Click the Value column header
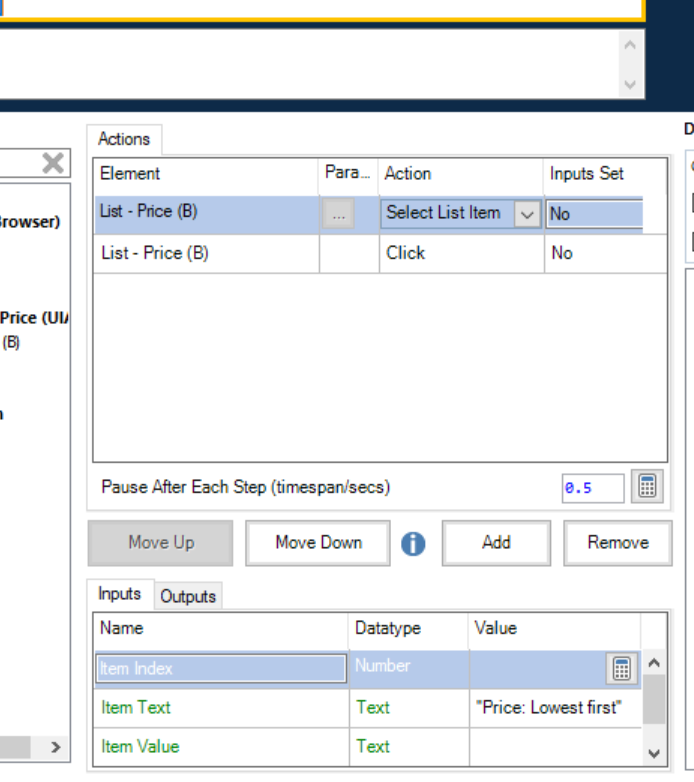The image size is (694, 782). [554, 628]
